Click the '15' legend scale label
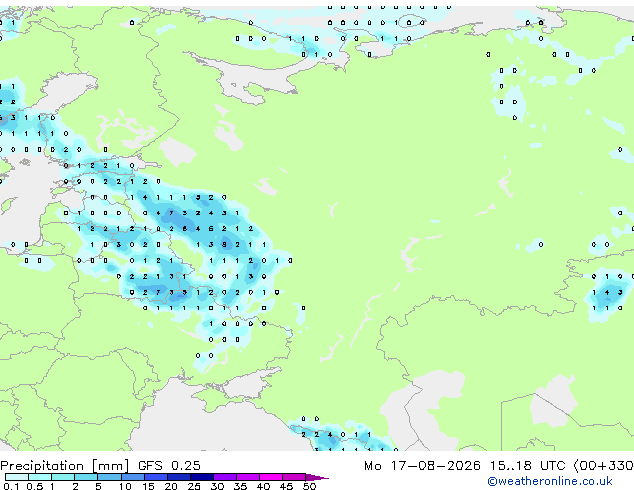 click(148, 486)
